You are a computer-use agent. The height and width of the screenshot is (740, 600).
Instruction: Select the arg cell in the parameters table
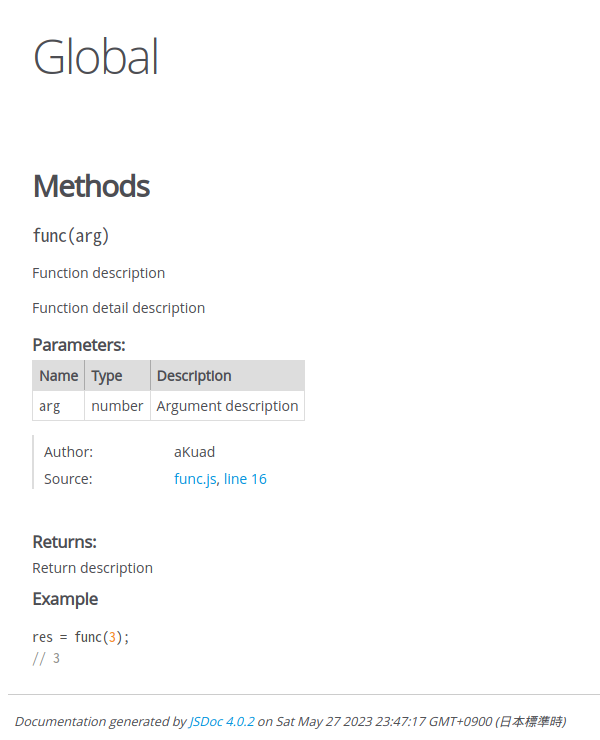click(x=50, y=406)
